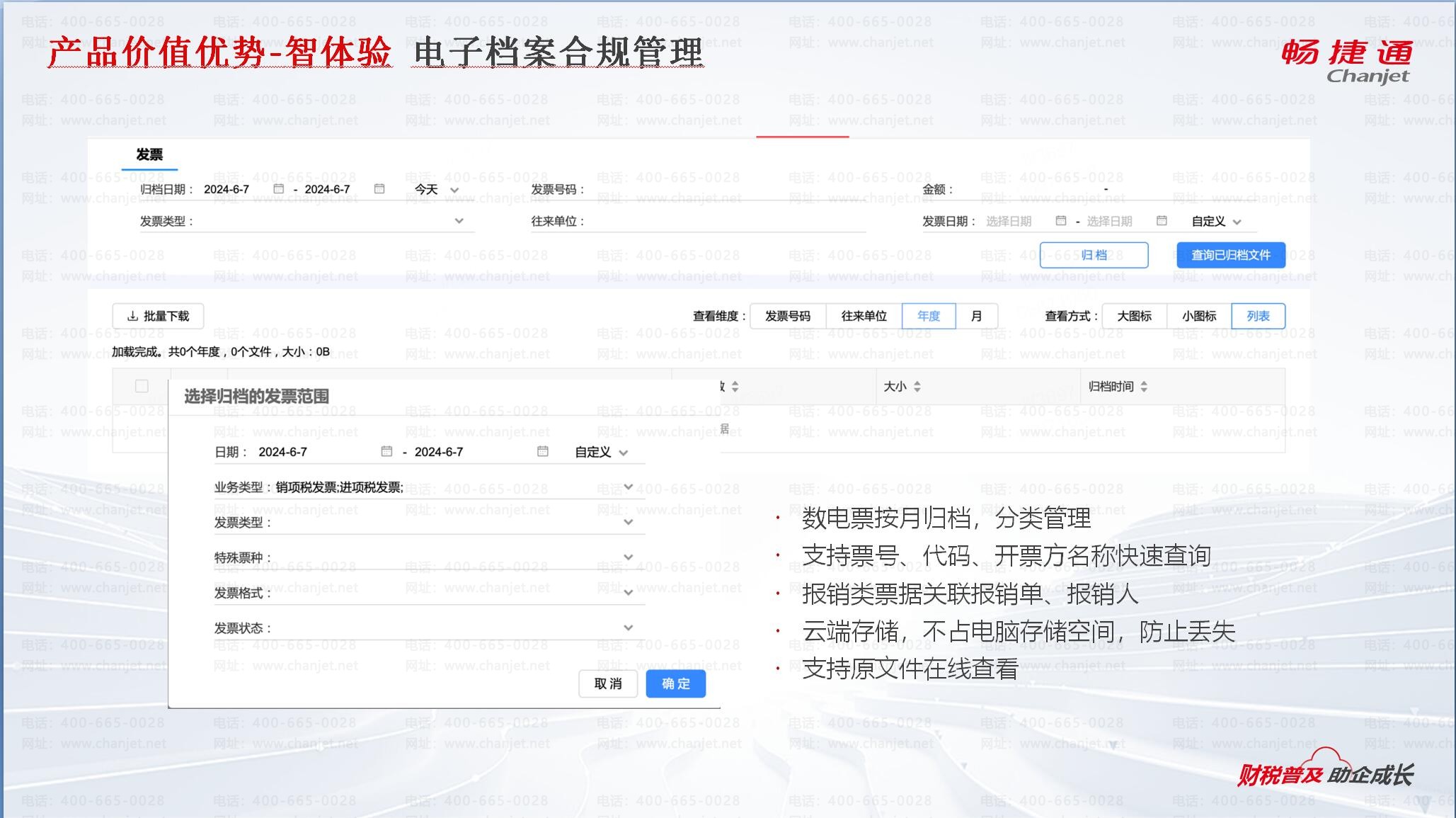
Task: Open dialog start date calendar icon
Action: [x=386, y=451]
